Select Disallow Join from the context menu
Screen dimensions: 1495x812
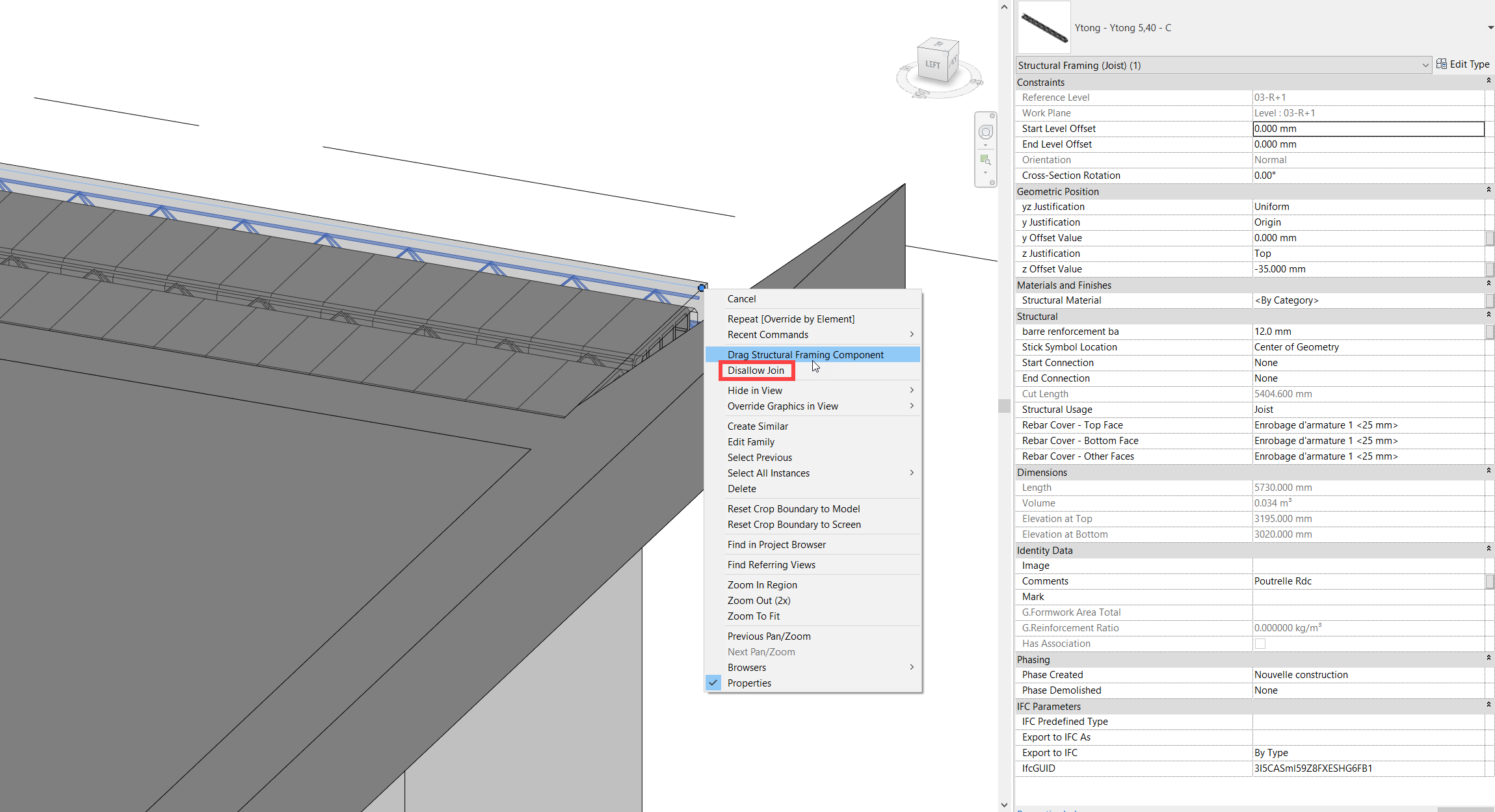click(x=756, y=370)
